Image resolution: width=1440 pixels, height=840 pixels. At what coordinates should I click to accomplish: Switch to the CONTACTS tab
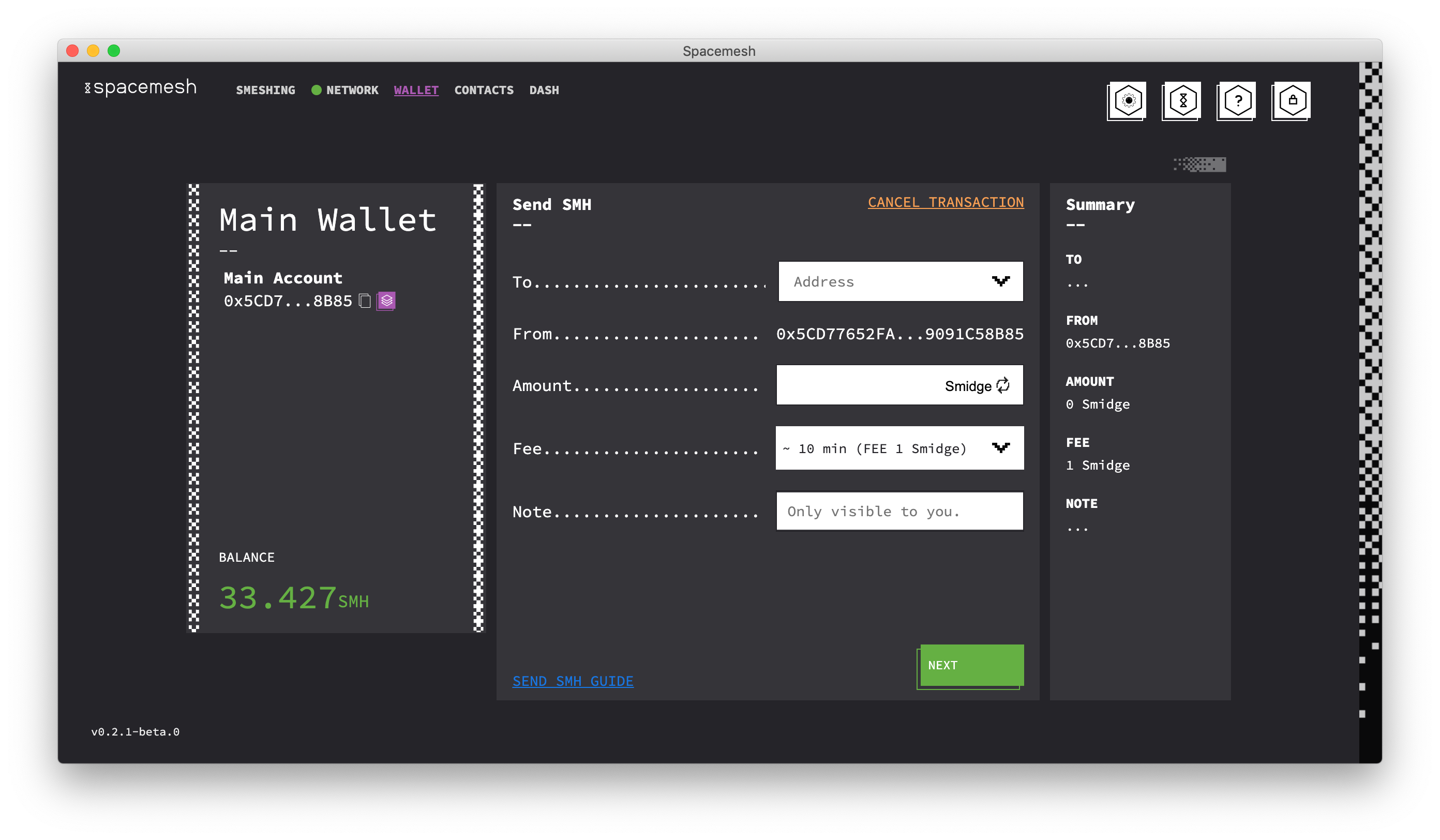click(x=484, y=91)
